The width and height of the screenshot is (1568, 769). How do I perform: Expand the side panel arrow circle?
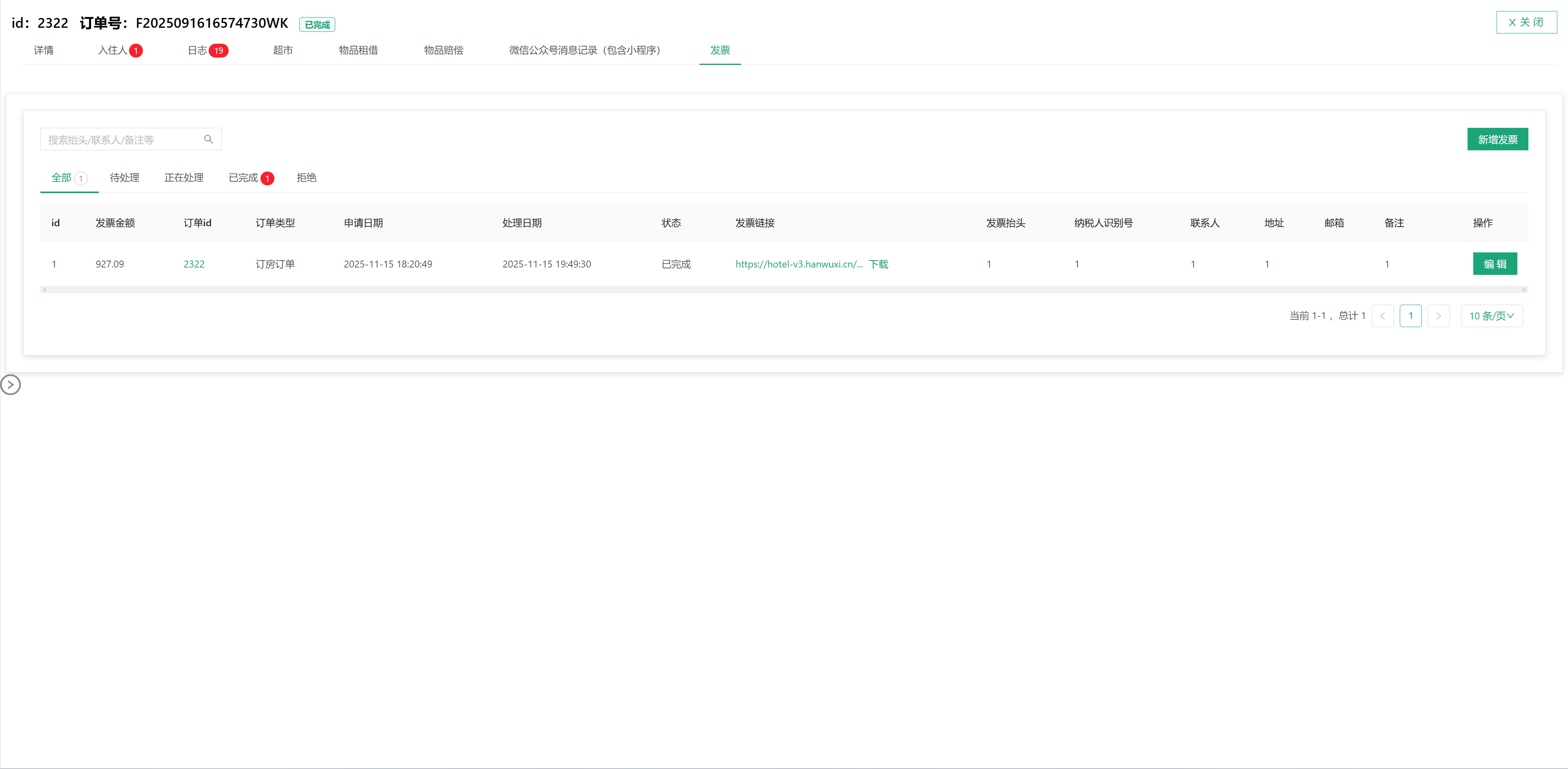[x=10, y=385]
